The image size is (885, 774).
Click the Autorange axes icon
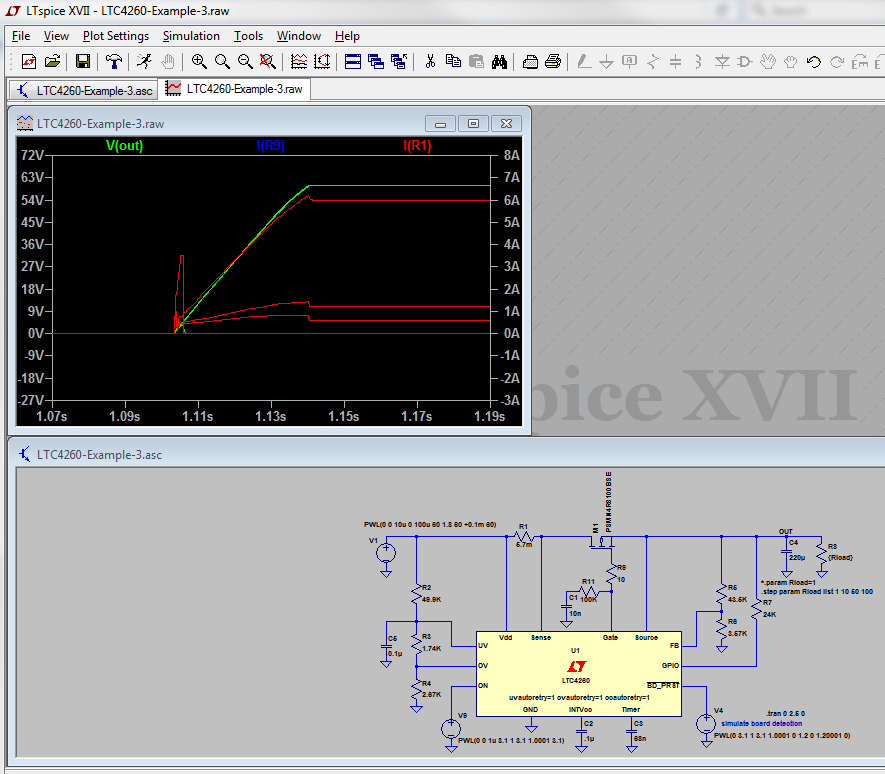(322, 61)
